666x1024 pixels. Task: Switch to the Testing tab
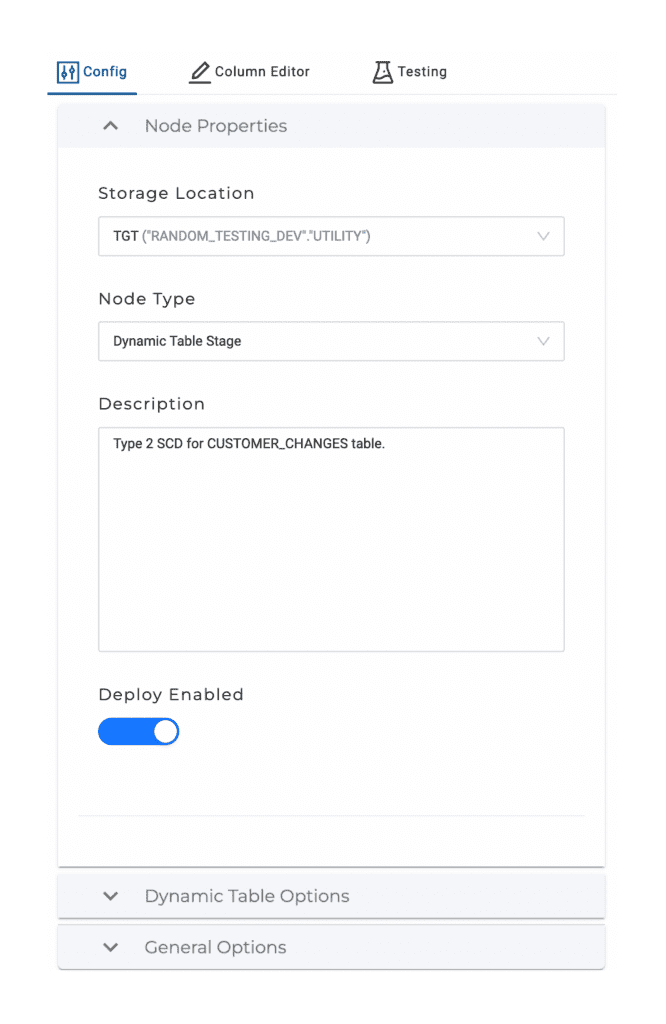[x=409, y=72]
